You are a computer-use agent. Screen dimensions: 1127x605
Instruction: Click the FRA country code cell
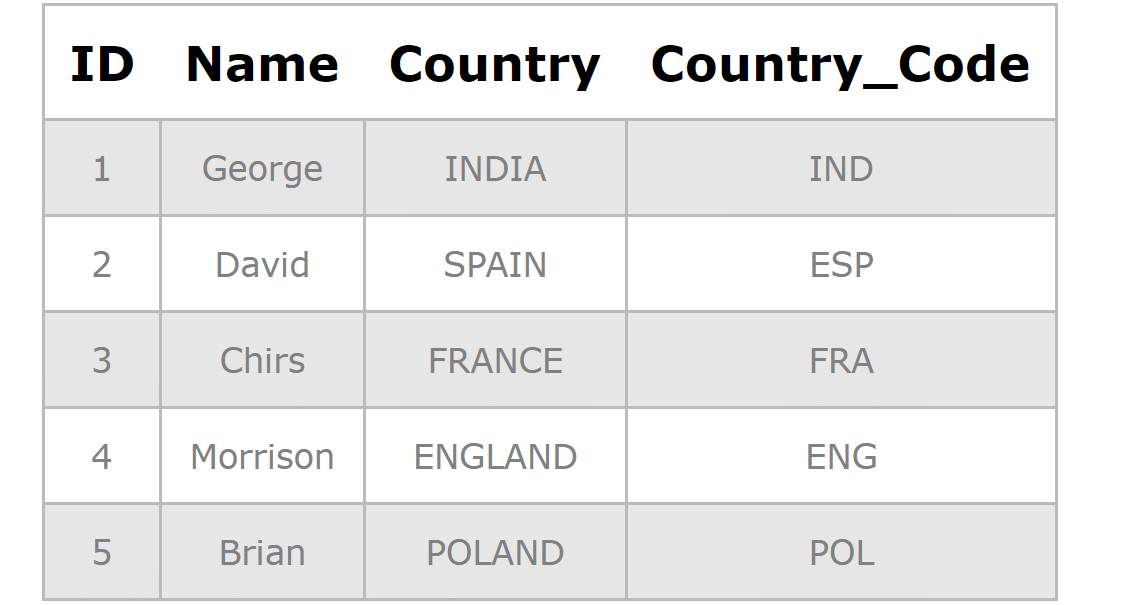[x=840, y=360]
